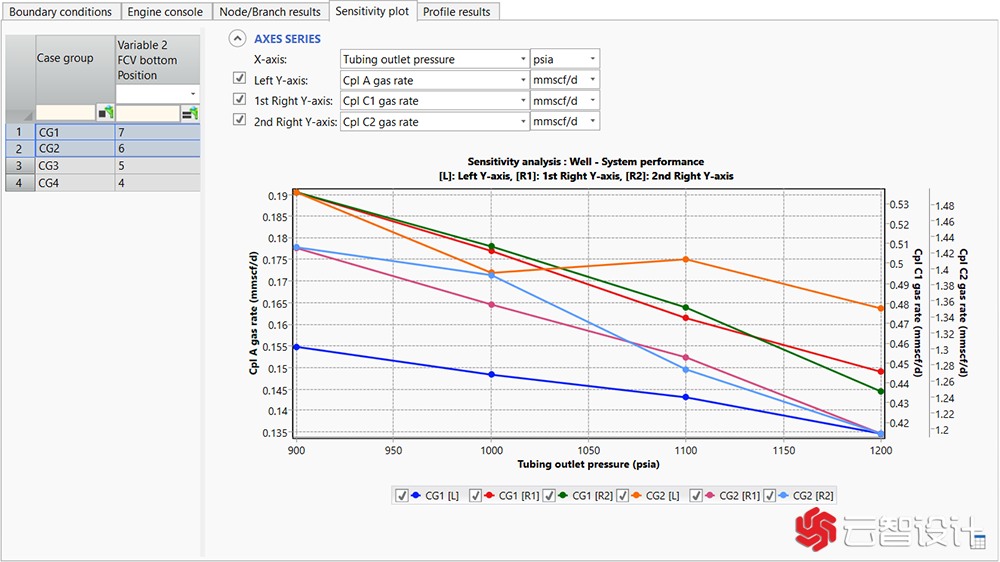Screen dimensions: 1000x562
Task: Click the FCV position value 4 cell
Action: (158, 183)
